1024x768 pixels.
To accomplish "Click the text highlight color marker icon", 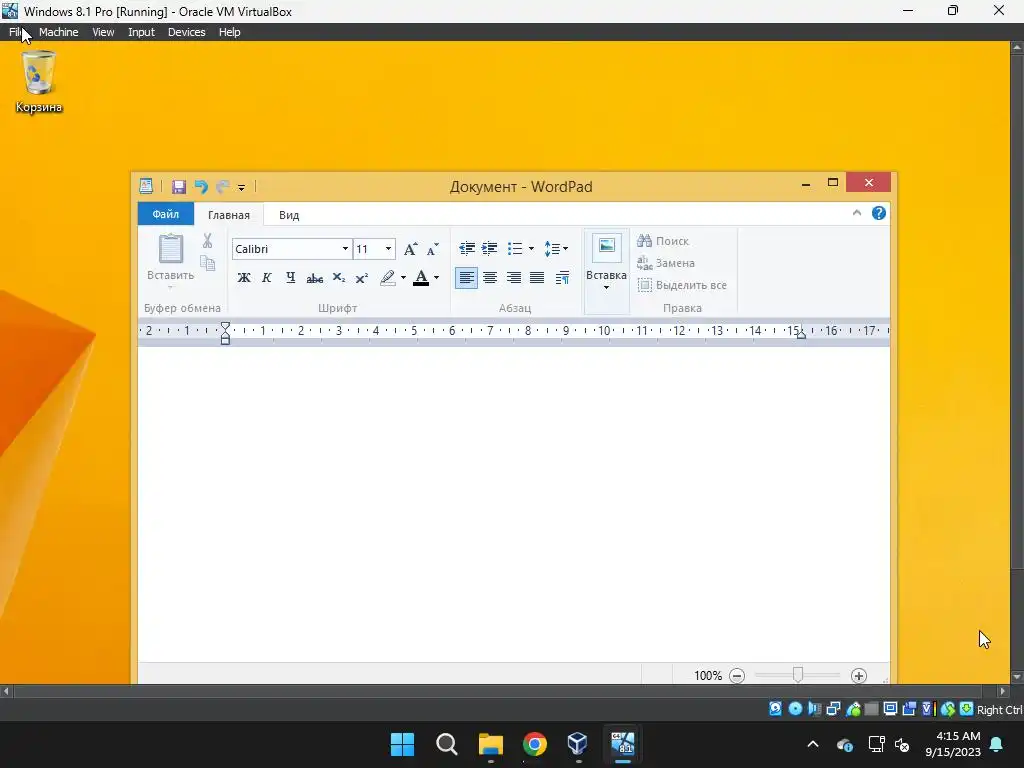I will click(388, 278).
